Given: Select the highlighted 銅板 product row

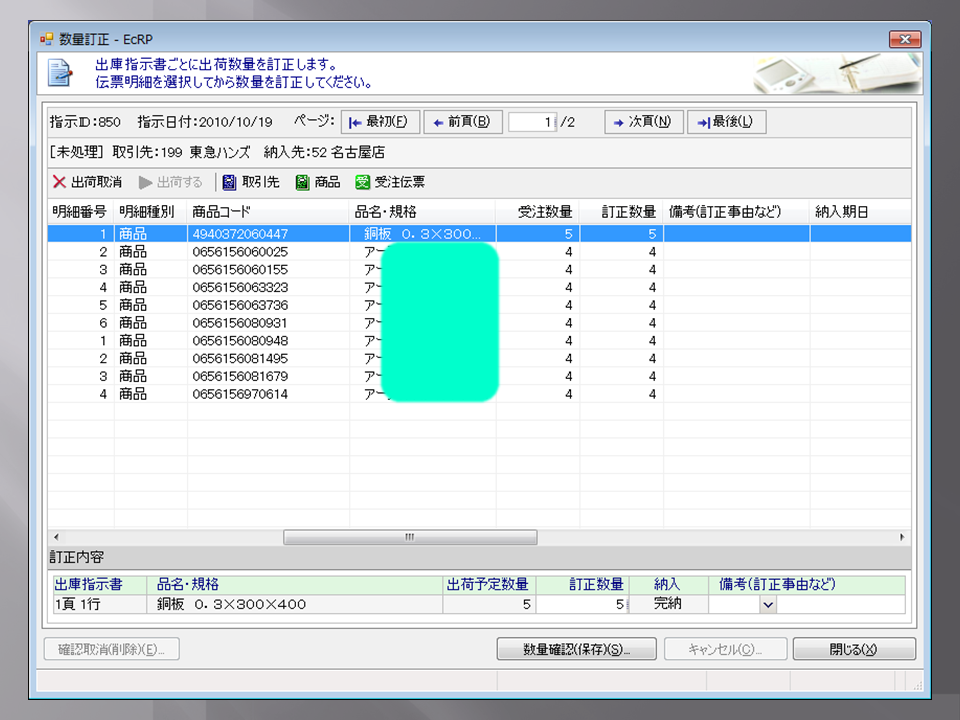Looking at the screenshot, I should click(x=300, y=233).
